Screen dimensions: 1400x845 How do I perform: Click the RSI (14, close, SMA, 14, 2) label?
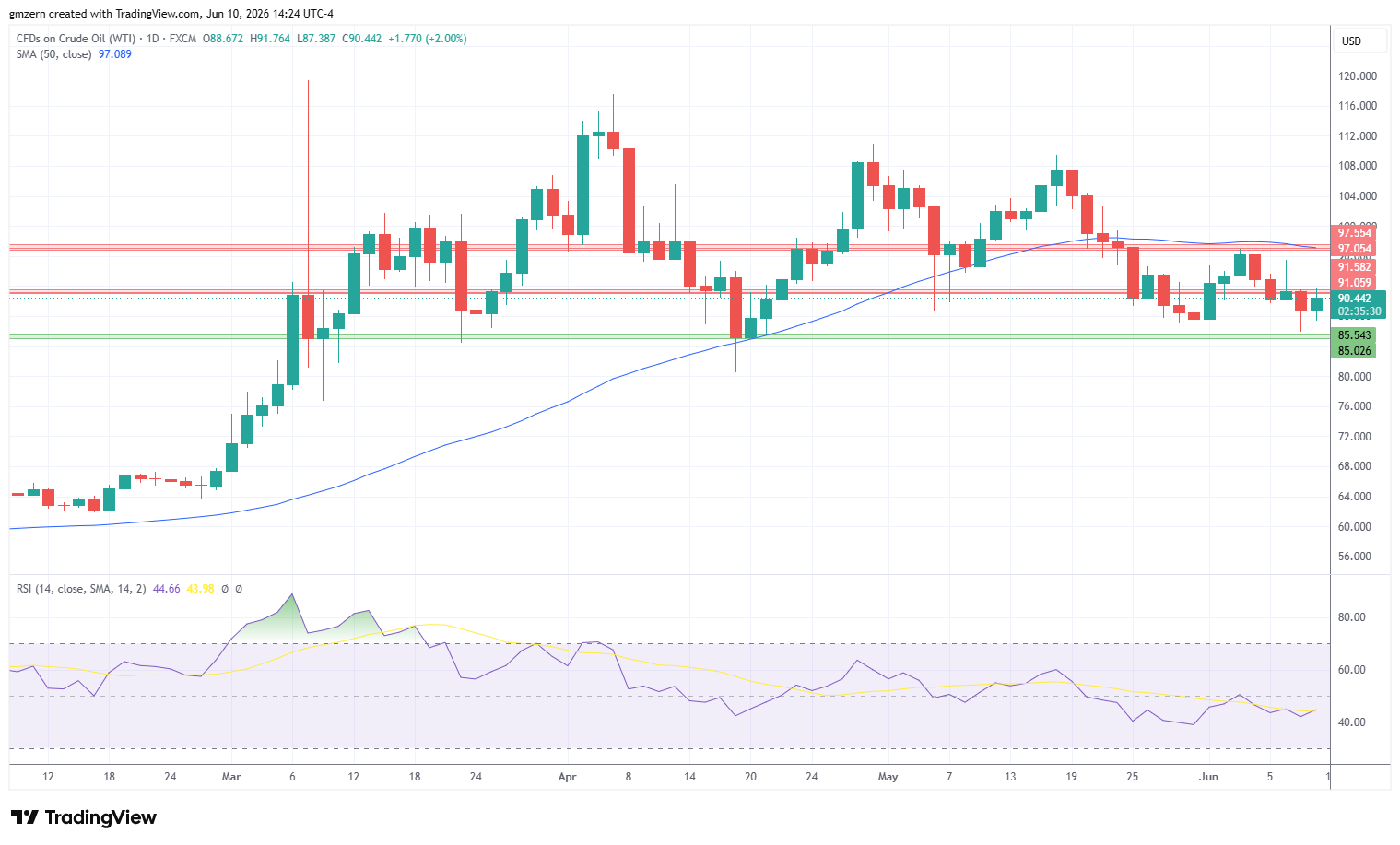coord(81,589)
